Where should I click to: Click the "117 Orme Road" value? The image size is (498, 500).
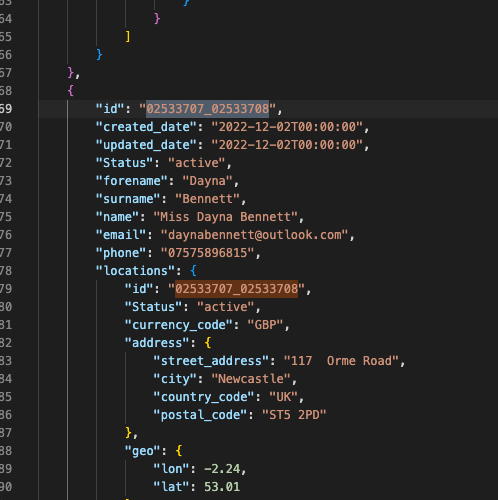point(341,361)
